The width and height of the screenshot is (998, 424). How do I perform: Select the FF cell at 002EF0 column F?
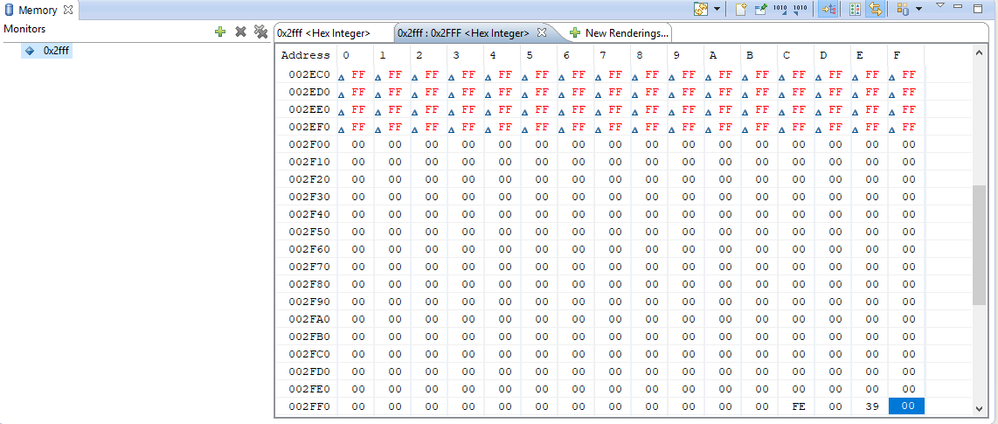click(906, 127)
